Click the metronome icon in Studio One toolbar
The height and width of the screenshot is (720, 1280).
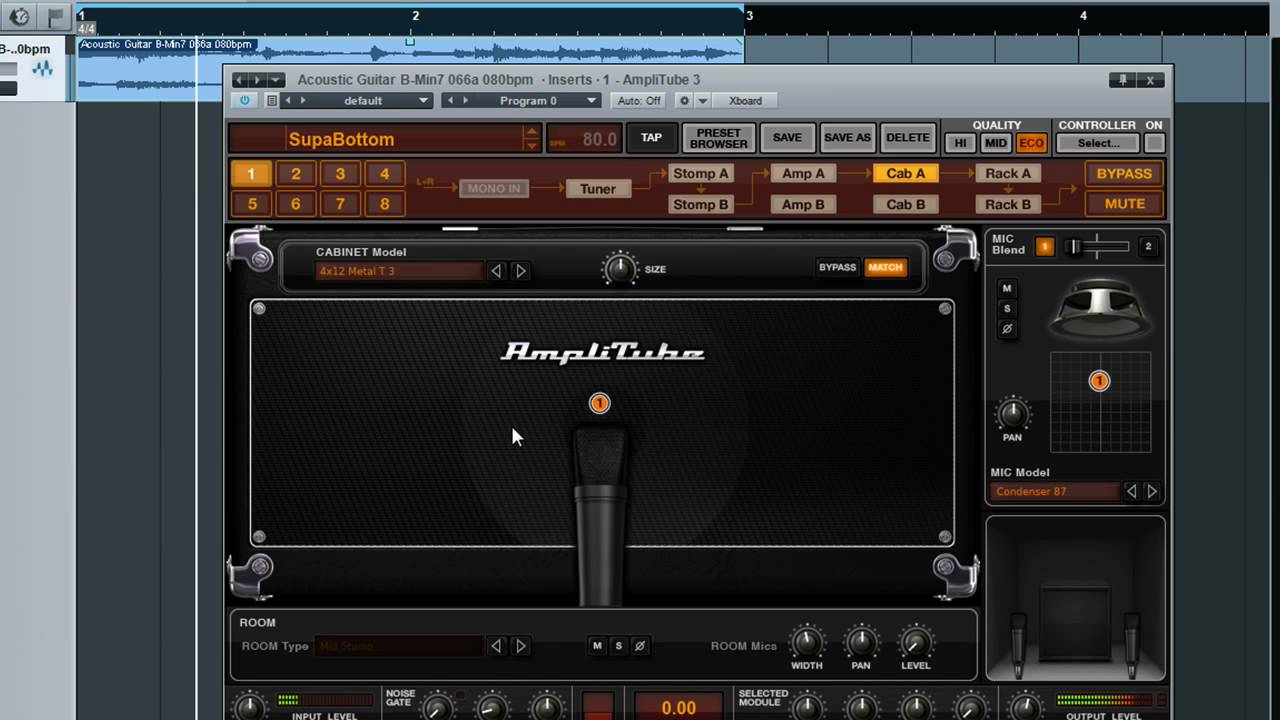(x=19, y=17)
